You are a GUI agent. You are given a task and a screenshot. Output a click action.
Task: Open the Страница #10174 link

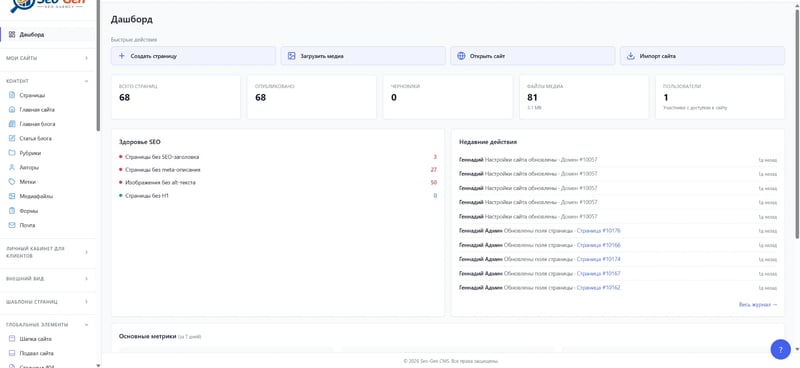tap(598, 259)
